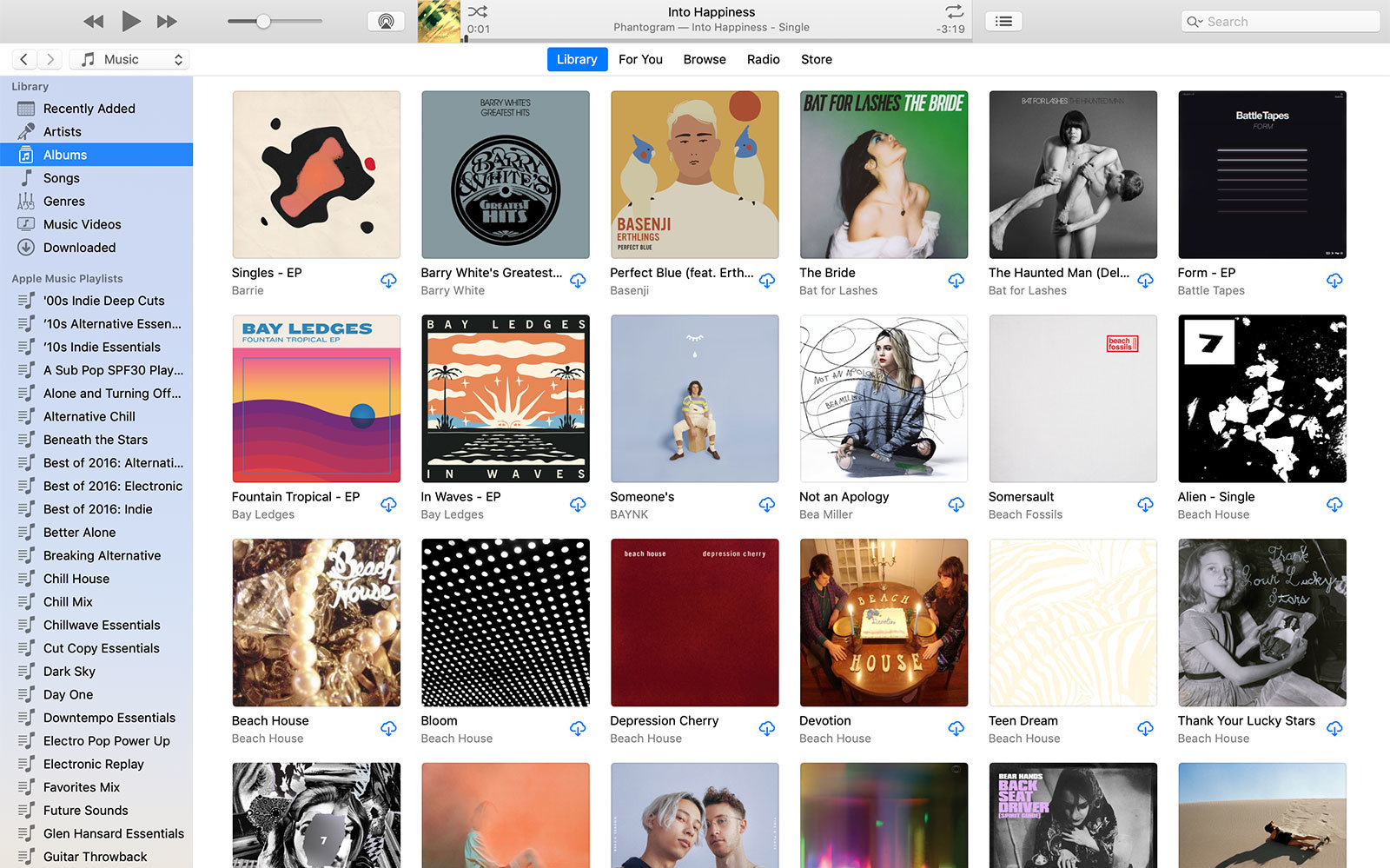
Task: Download "Somersault" by Beach Fossils
Action: click(x=1145, y=504)
